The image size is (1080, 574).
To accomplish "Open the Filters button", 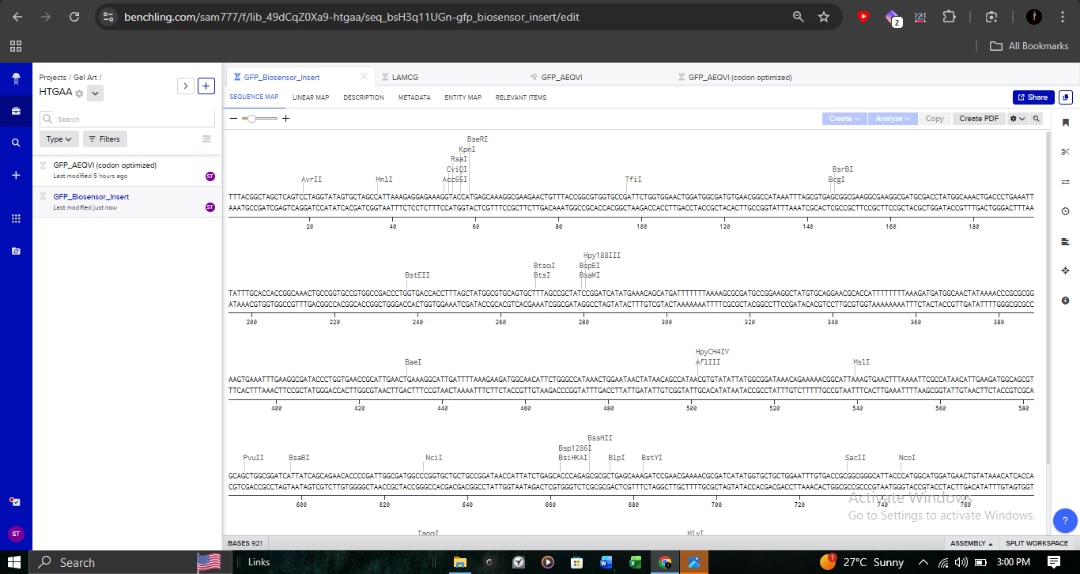I will coord(105,139).
